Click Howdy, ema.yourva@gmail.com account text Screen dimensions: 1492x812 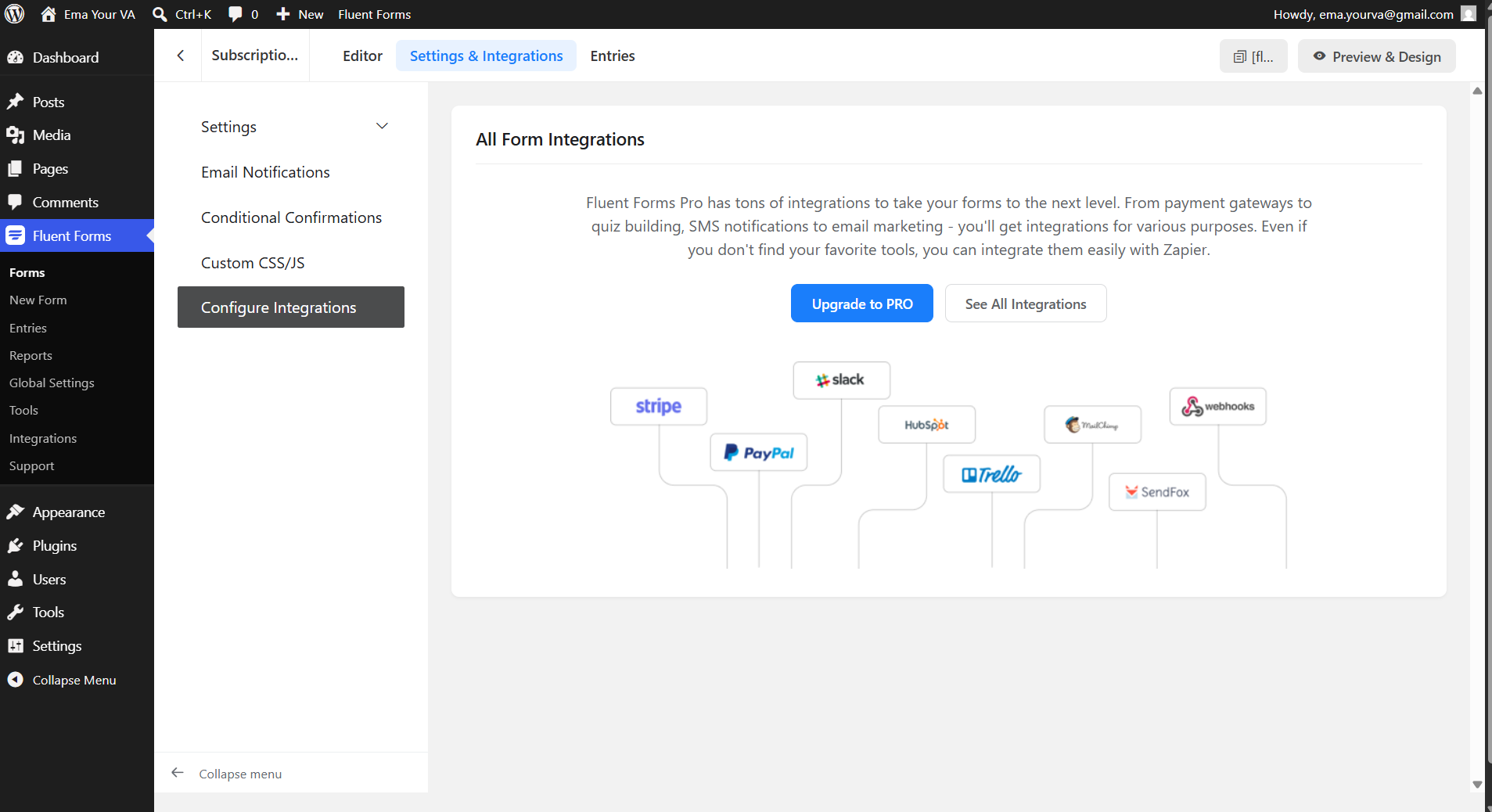[1363, 14]
